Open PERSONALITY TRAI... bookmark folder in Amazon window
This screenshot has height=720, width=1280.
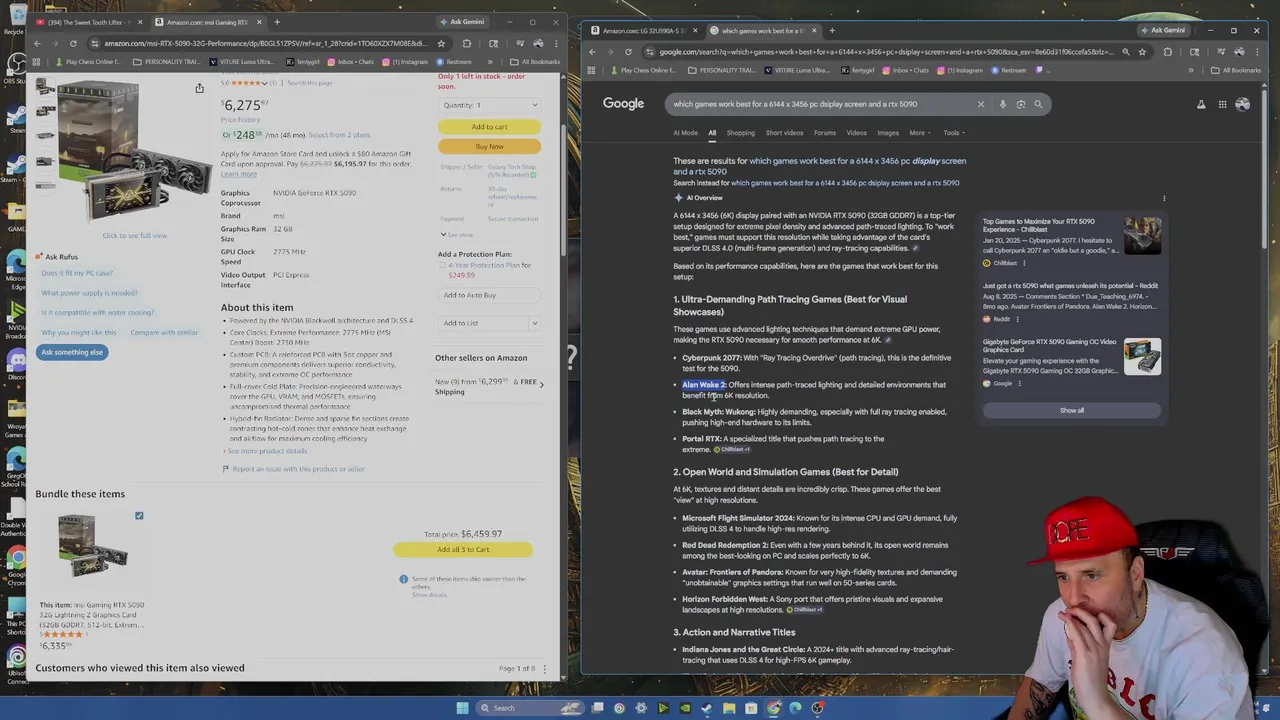coord(166,62)
